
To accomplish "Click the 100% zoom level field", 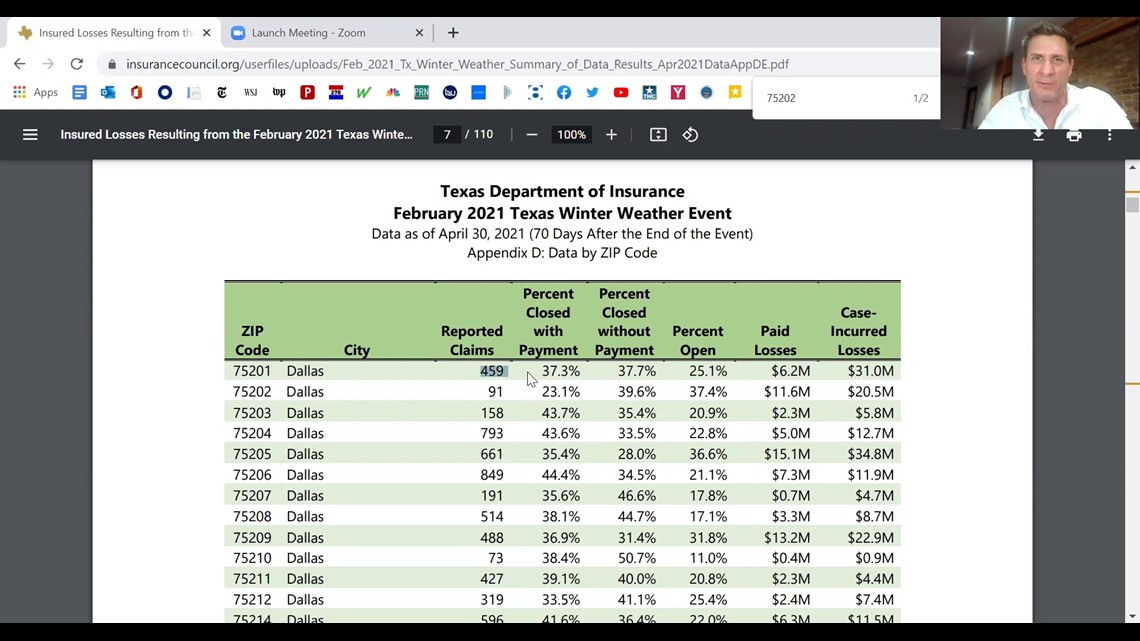I will (571, 134).
